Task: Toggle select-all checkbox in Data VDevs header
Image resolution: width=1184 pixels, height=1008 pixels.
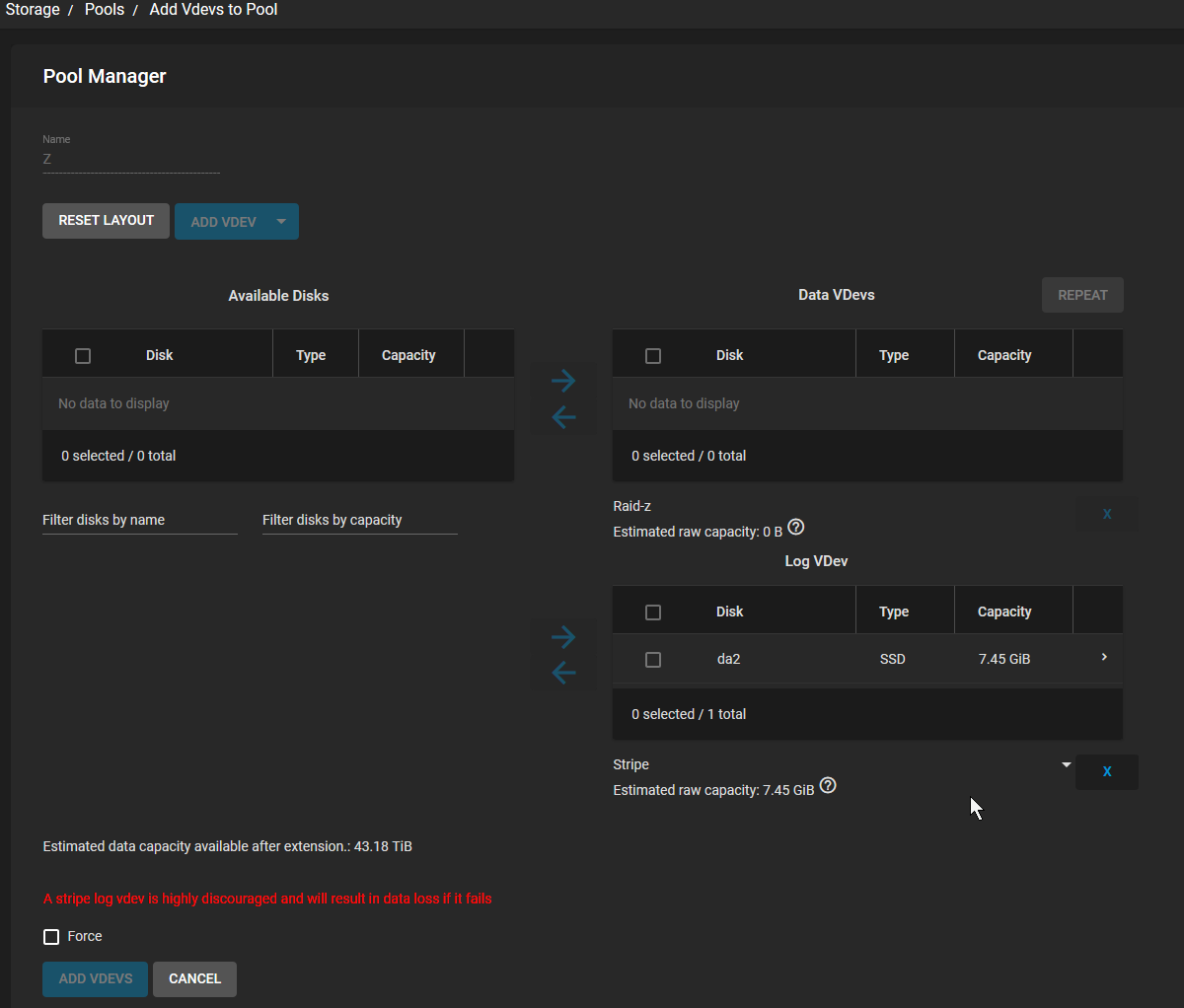Action: click(653, 356)
